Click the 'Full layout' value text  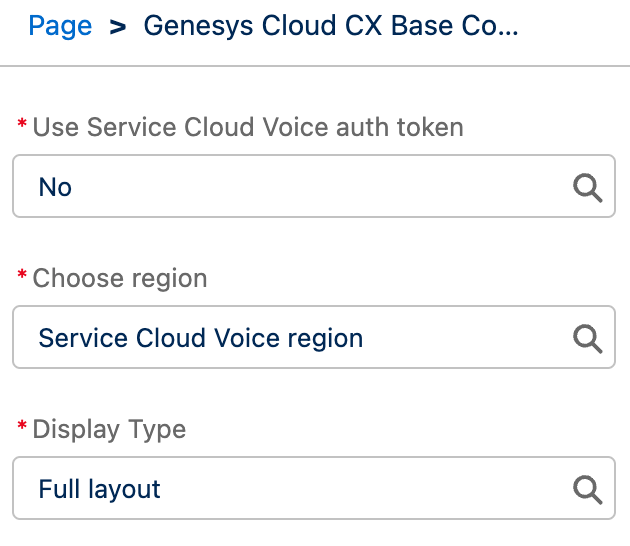pyautogui.click(x=100, y=489)
